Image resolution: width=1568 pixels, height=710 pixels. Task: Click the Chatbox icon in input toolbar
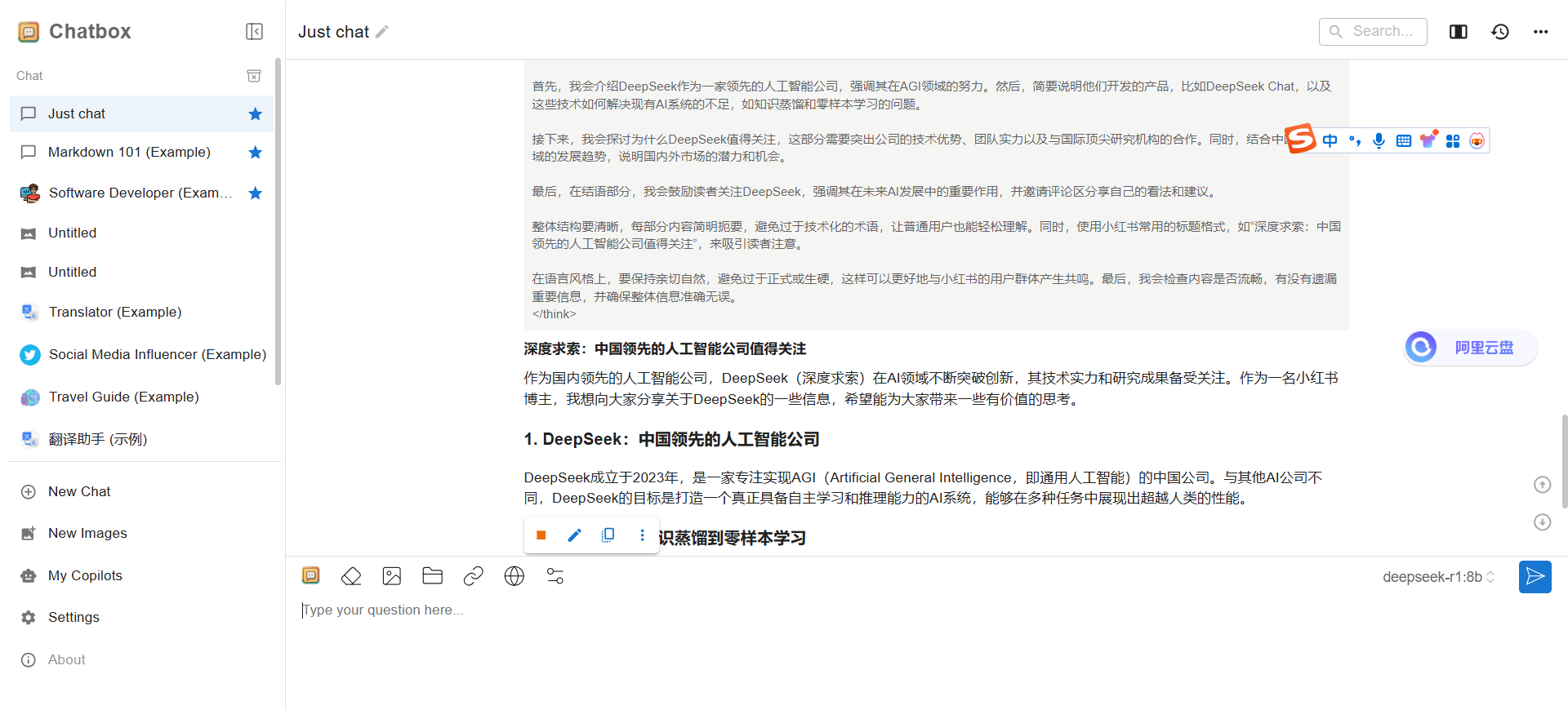coord(311,575)
